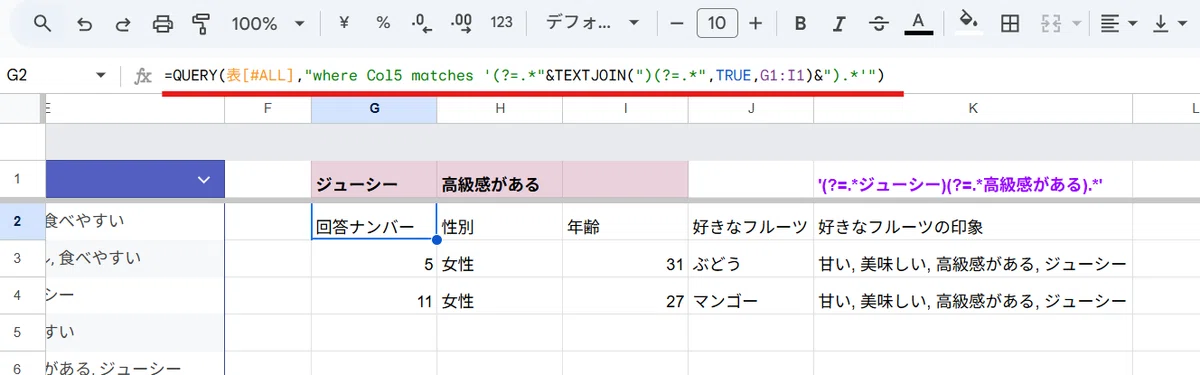The width and height of the screenshot is (1200, 375).
Task: Toggle strikethrough formatting
Action: click(x=879, y=23)
